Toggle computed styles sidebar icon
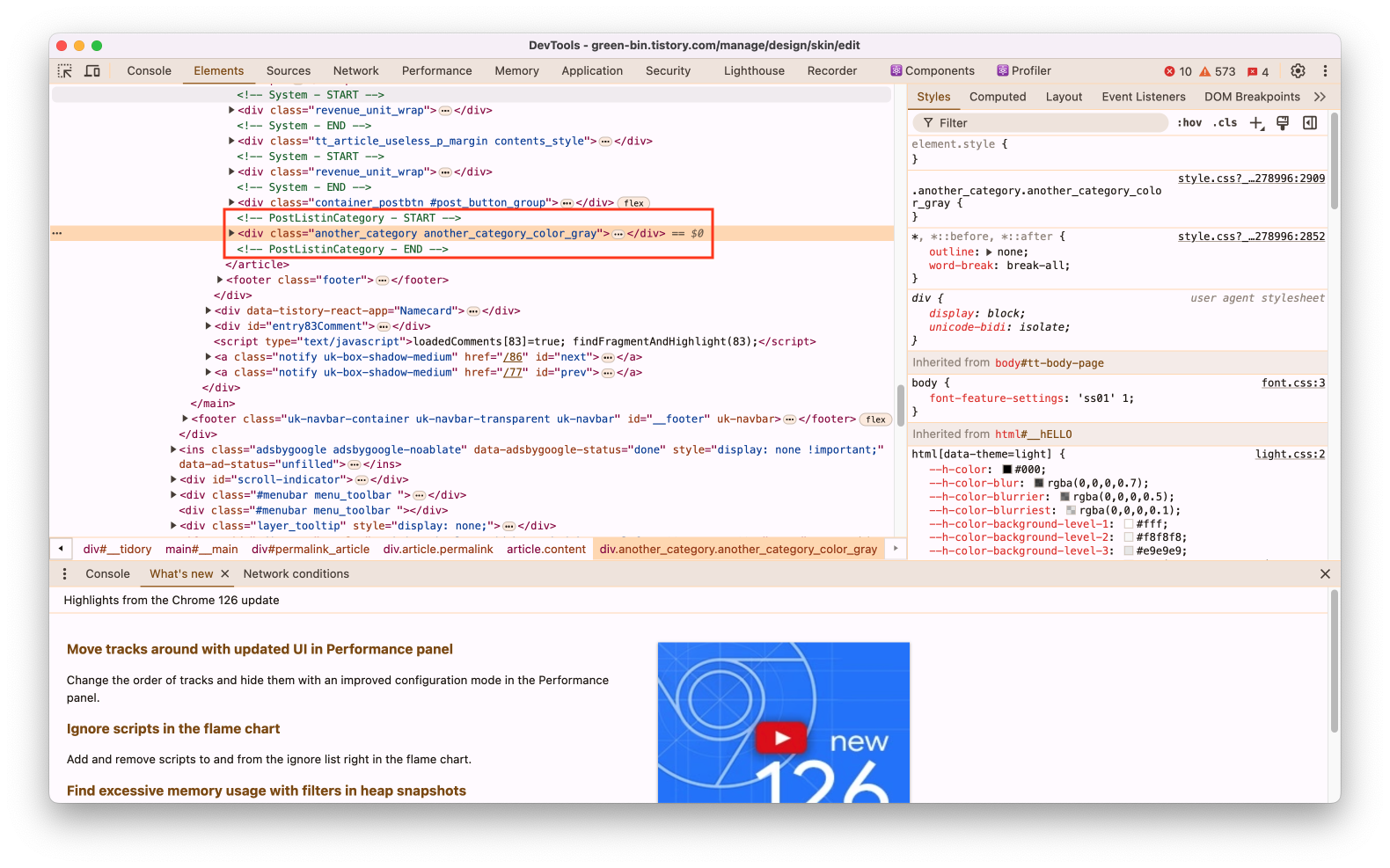The width and height of the screenshot is (1390, 868). pos(1310,123)
